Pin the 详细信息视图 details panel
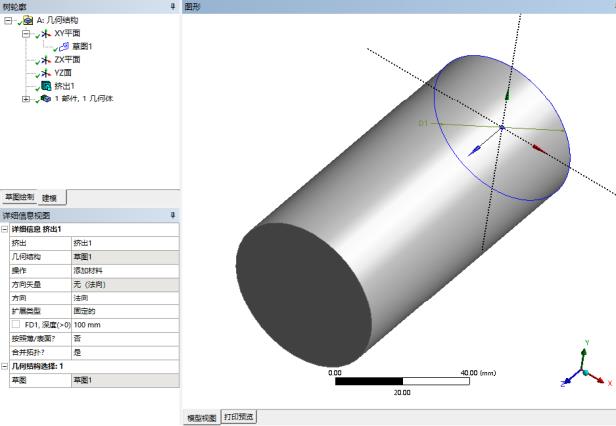616x426 pixels. pyautogui.click(x=172, y=215)
